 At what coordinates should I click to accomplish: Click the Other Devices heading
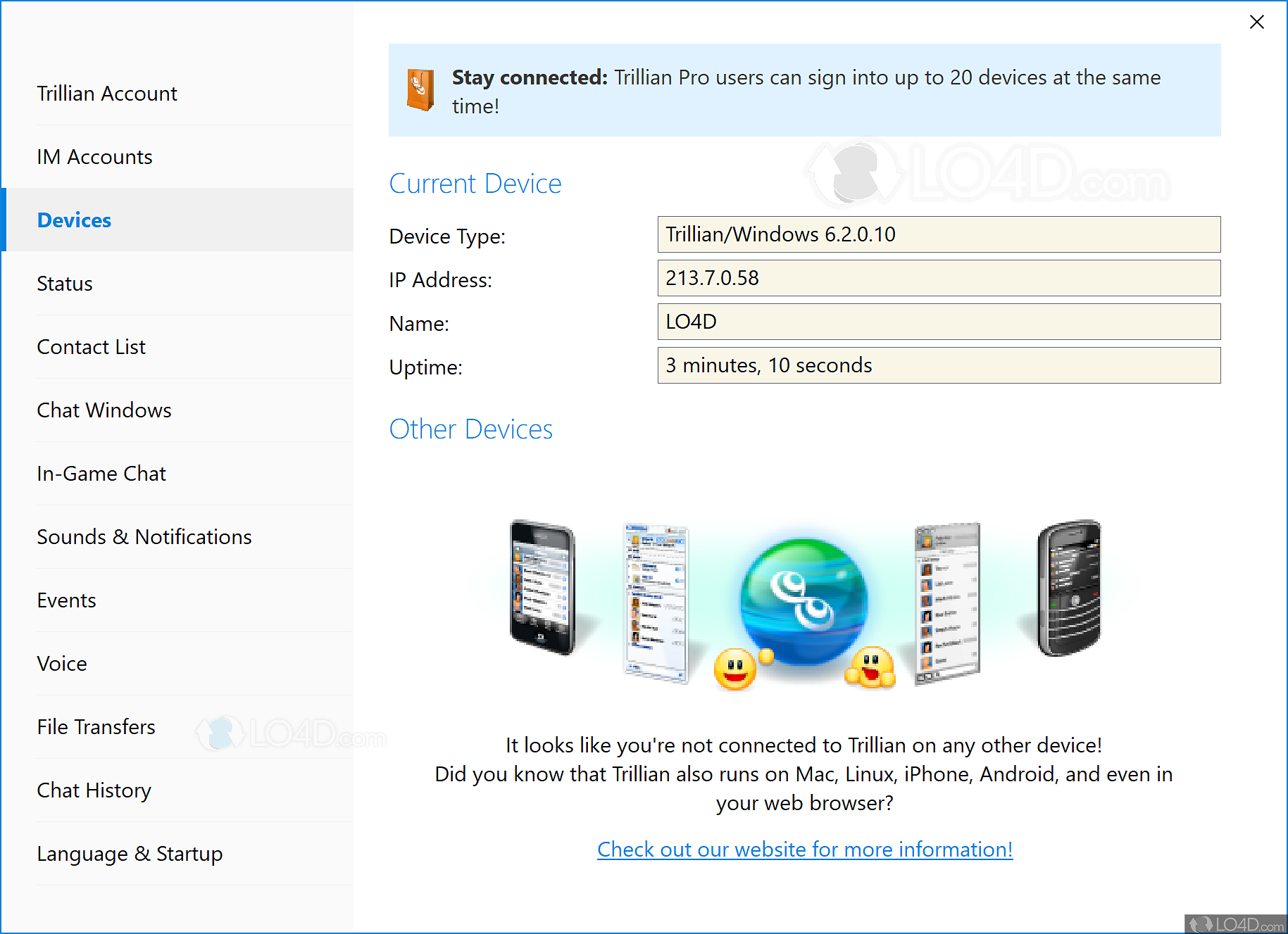point(471,429)
